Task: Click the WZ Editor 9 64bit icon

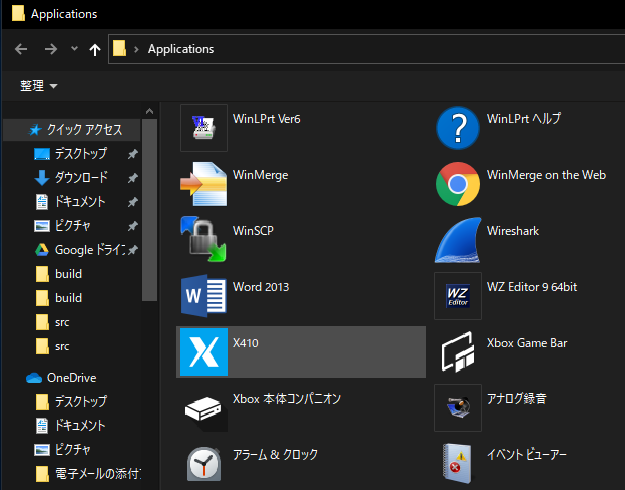Action: tap(458, 296)
